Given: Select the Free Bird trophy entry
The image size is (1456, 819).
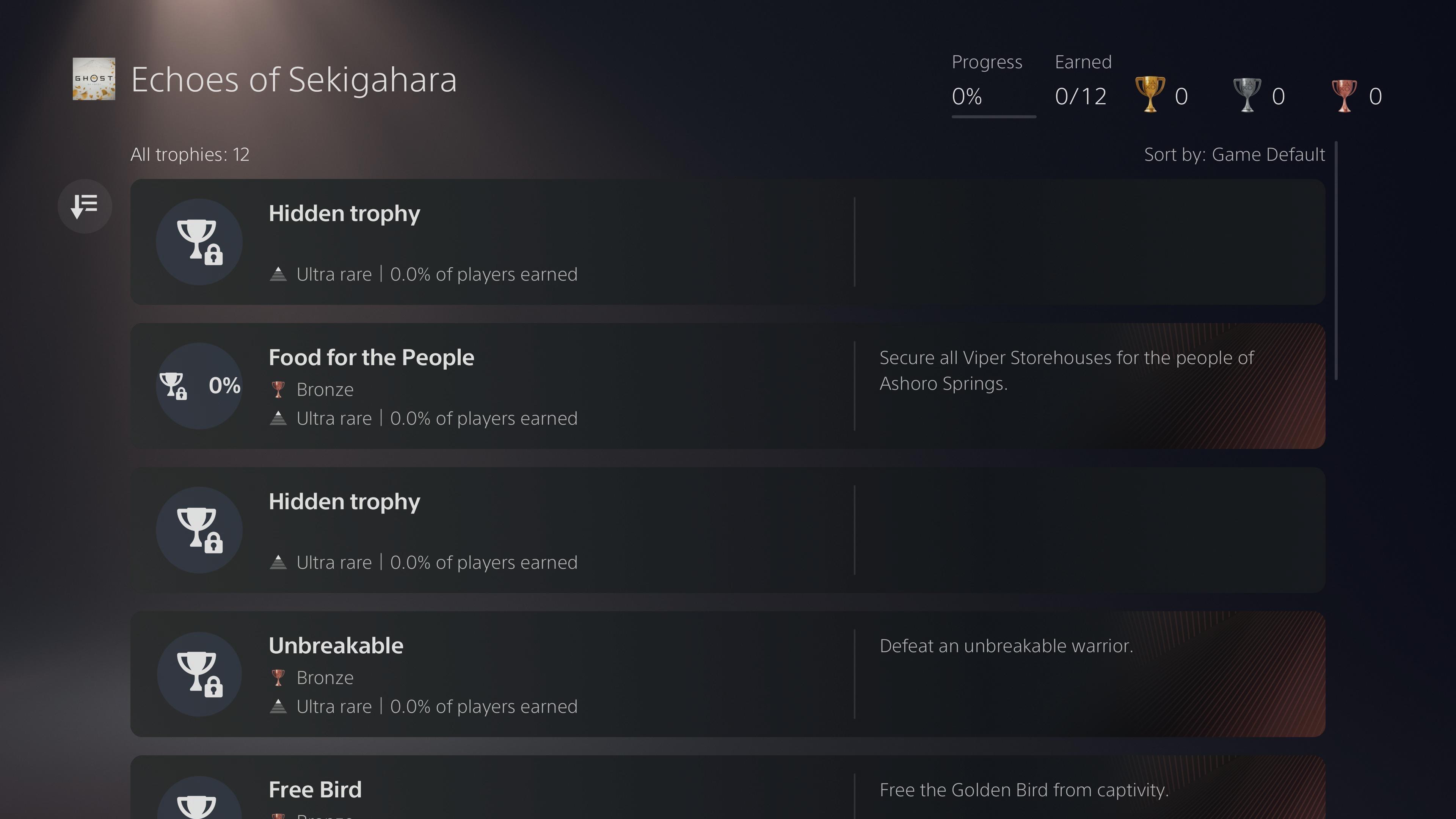Looking at the screenshot, I should point(728,788).
